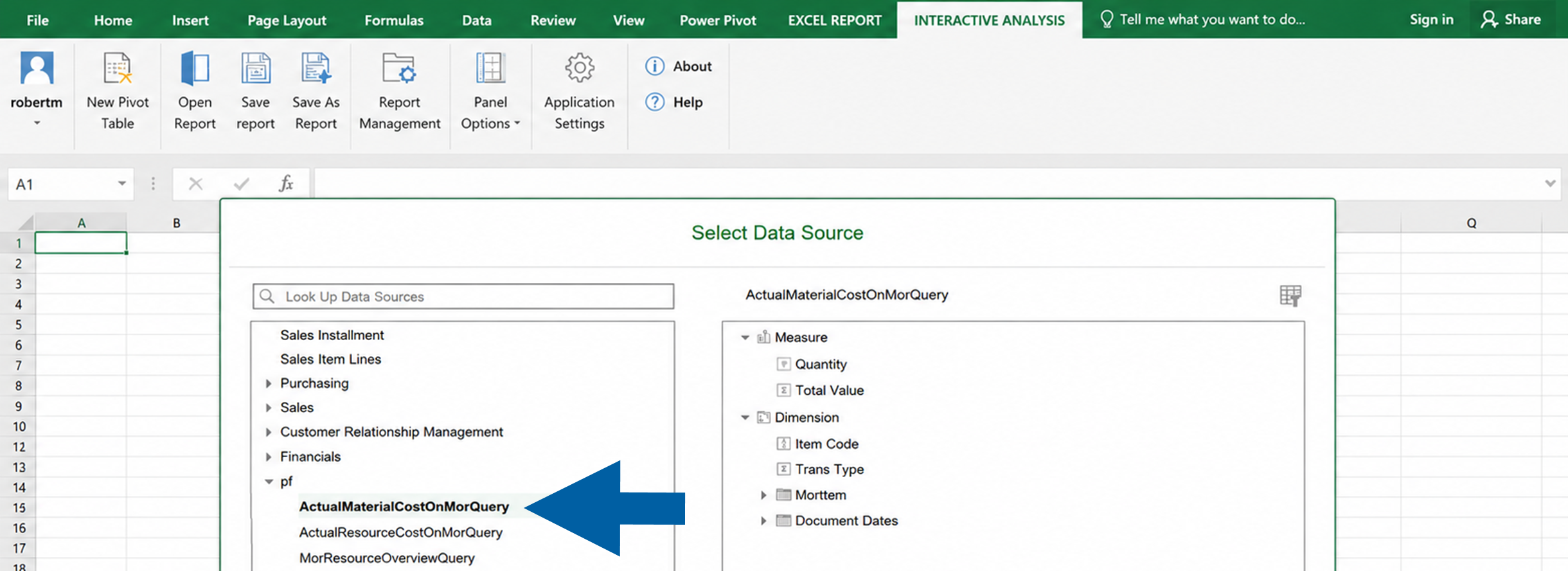This screenshot has width=1568, height=571.
Task: Click the select-all corner triangle
Action: pyautogui.click(x=25, y=222)
